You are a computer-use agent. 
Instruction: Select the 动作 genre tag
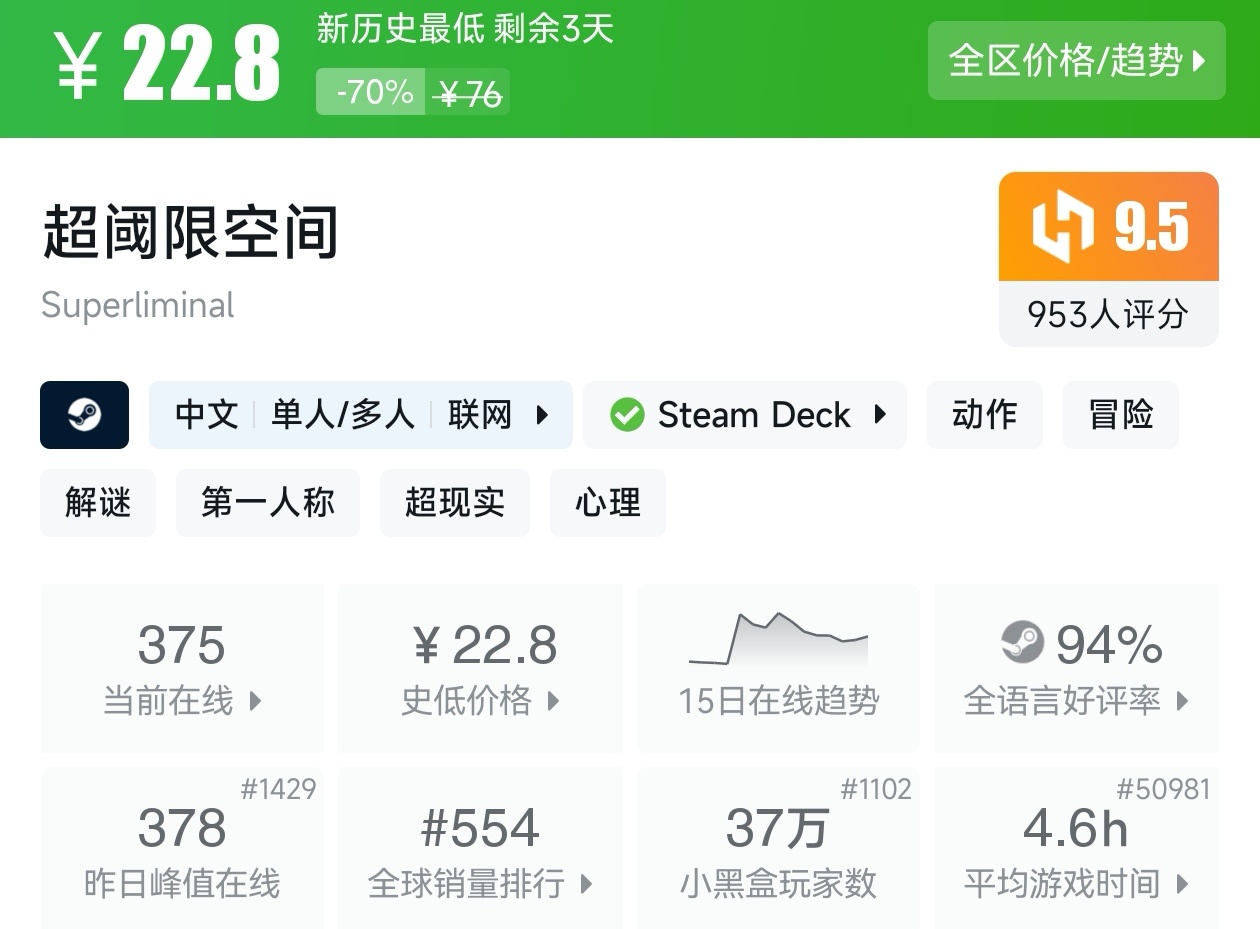pyautogui.click(x=984, y=414)
